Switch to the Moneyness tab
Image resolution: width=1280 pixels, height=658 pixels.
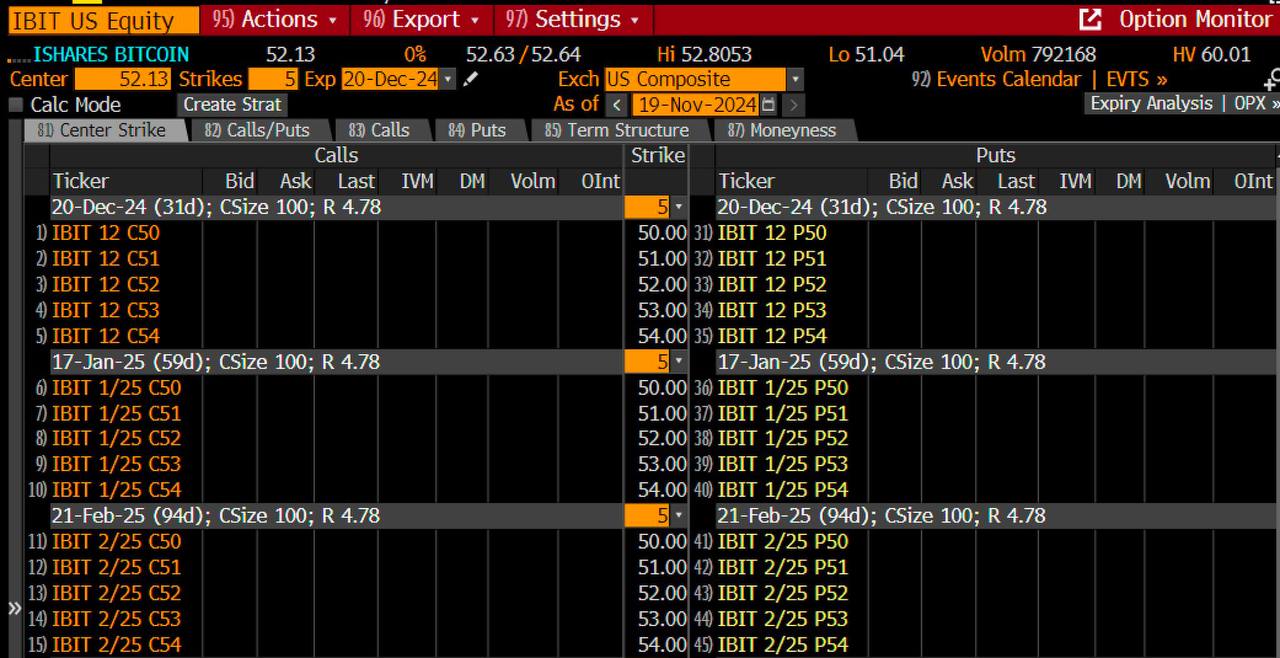(x=782, y=130)
